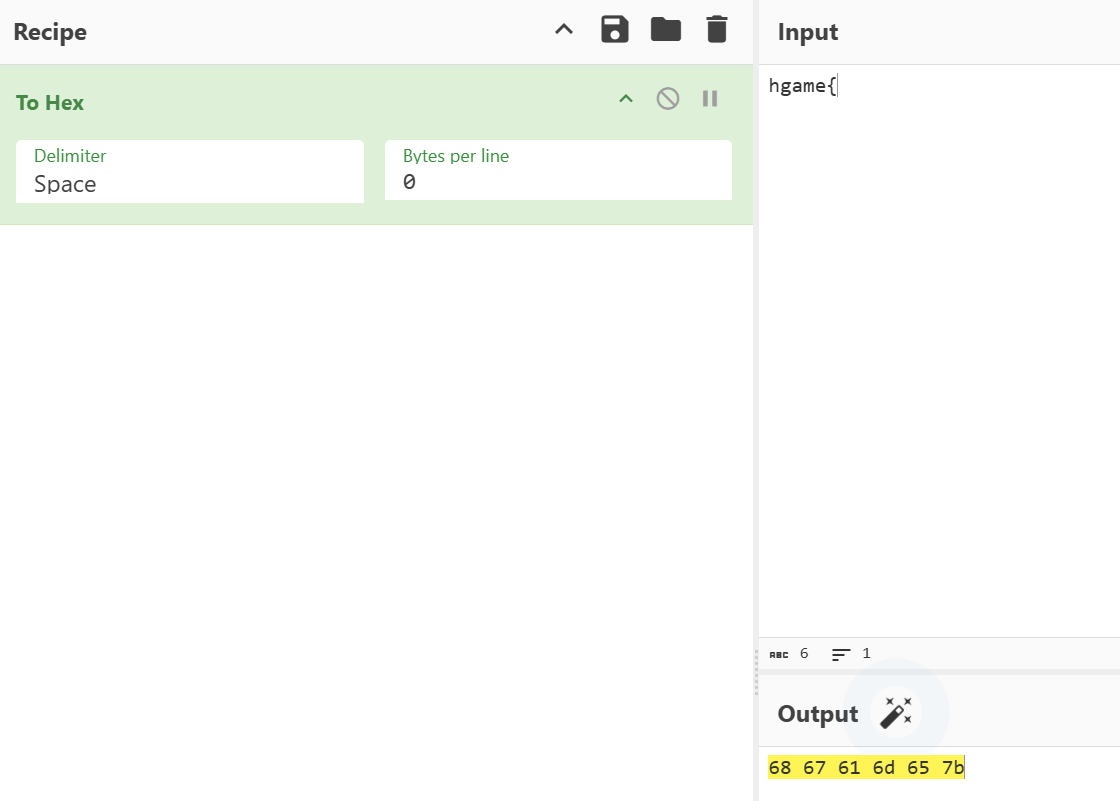Click the vertical pane splitter handle
The height and width of the screenshot is (801, 1120).
[x=756, y=672]
